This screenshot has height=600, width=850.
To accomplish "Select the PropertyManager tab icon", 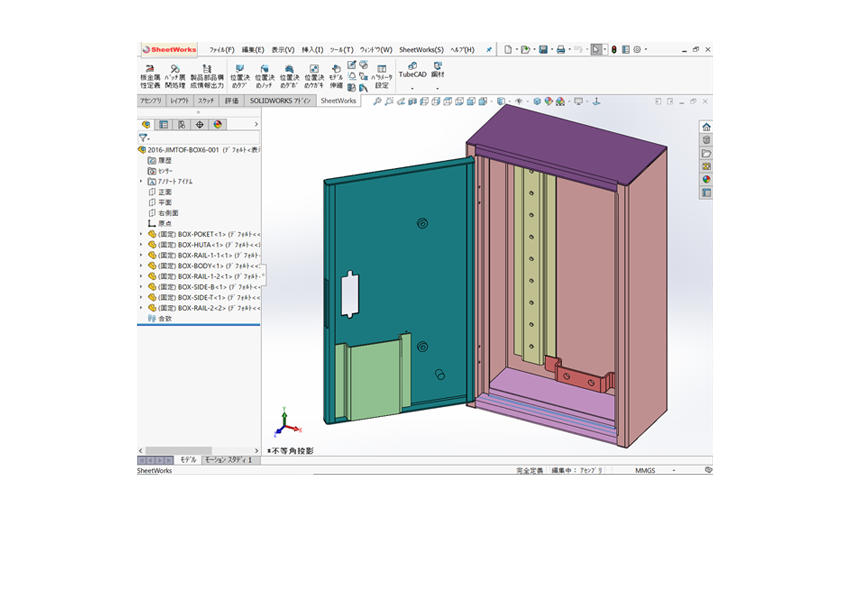I will point(163,125).
